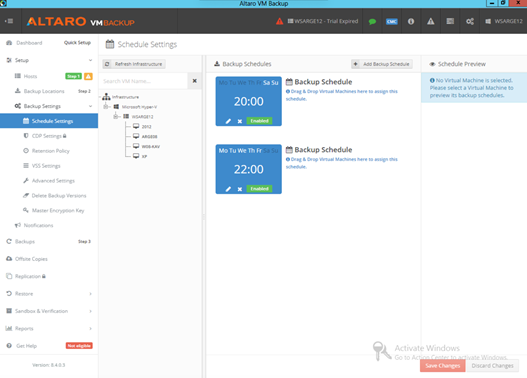The height and width of the screenshot is (378, 527).
Task: Click the Schedule Settings calendar icon heading
Action: point(110,44)
